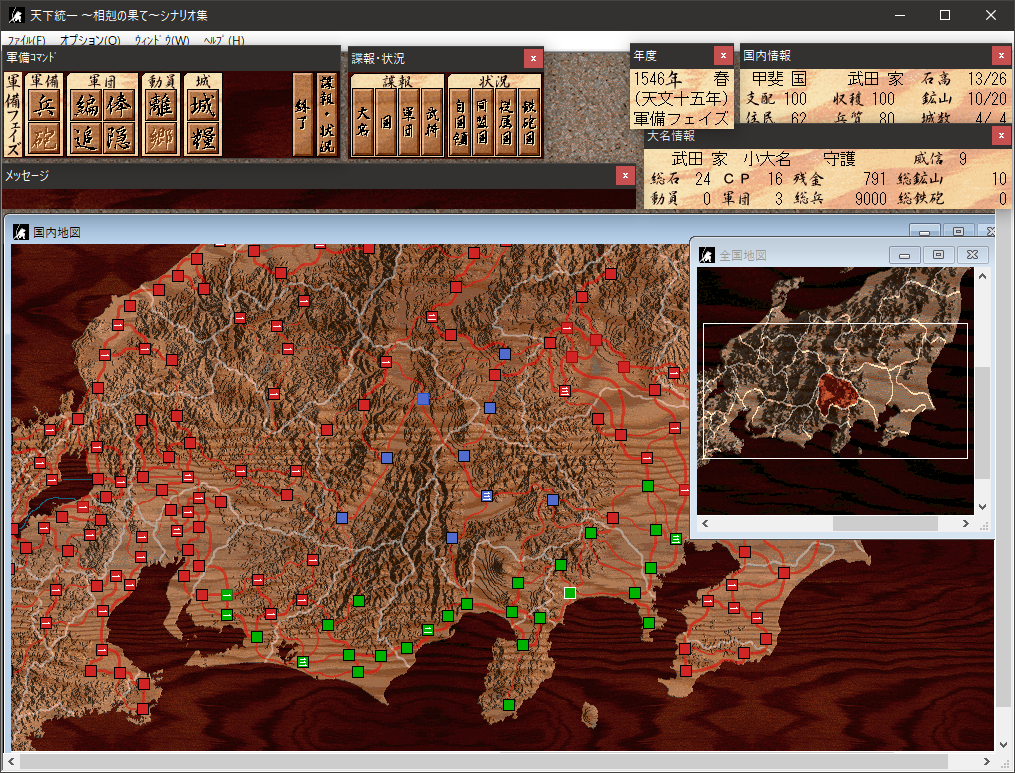This screenshot has width=1015, height=773.
Task: Open the ファイル(F) menu
Action: pyautogui.click(x=27, y=40)
